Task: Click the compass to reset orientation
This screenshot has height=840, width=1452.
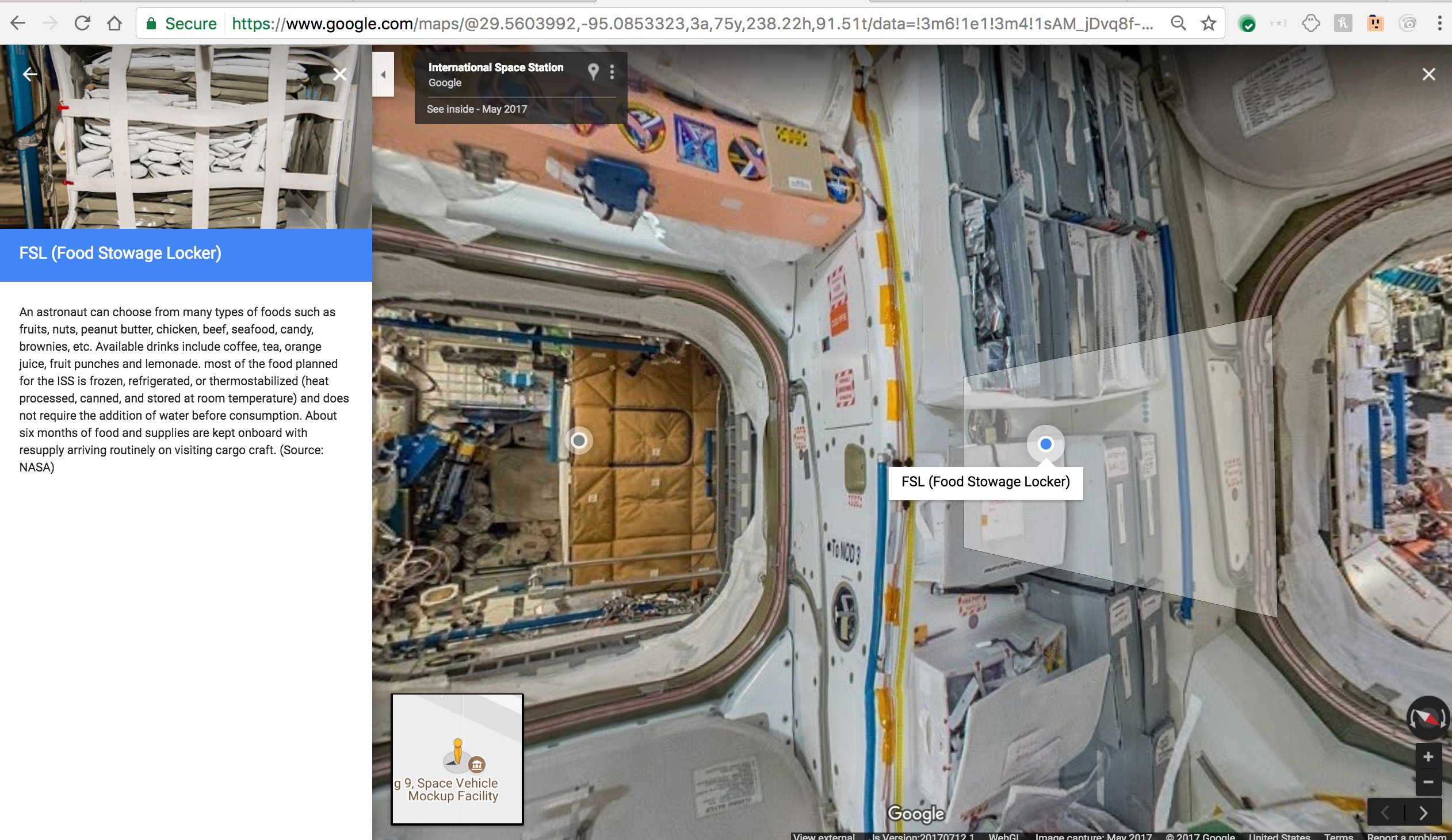Action: click(1427, 718)
